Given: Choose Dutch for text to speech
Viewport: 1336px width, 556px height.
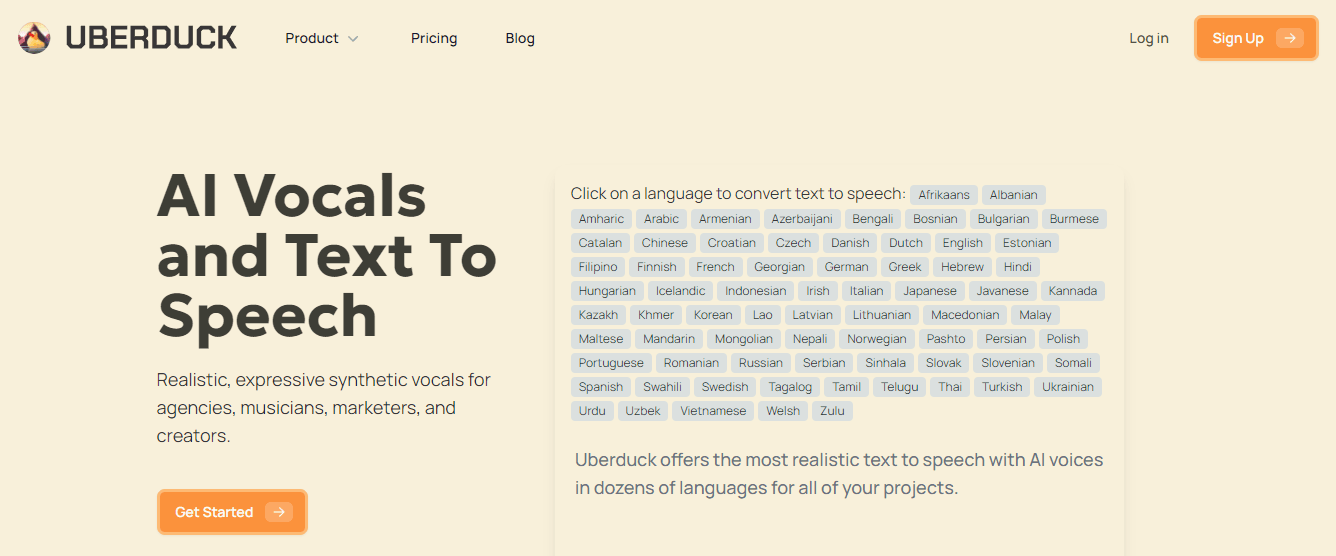Looking at the screenshot, I should [x=906, y=243].
